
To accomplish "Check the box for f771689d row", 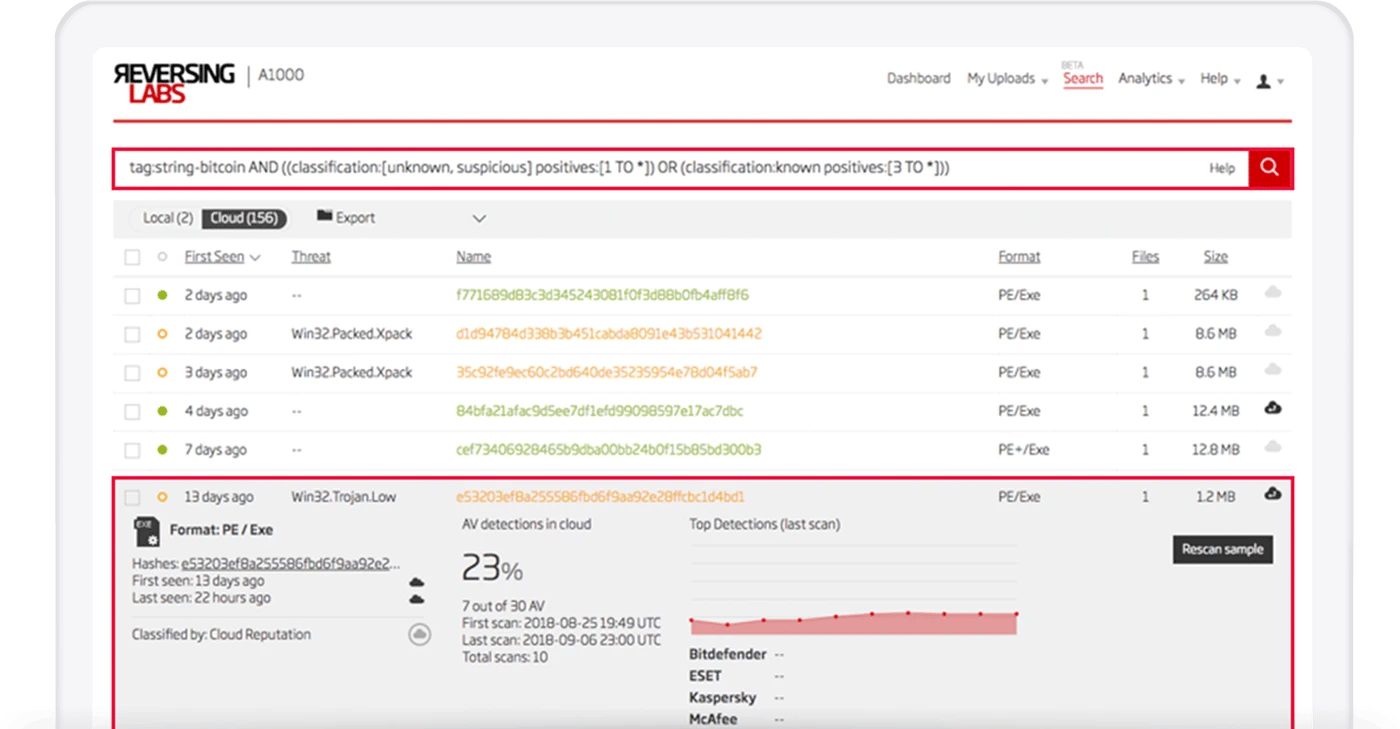I will (x=132, y=296).
